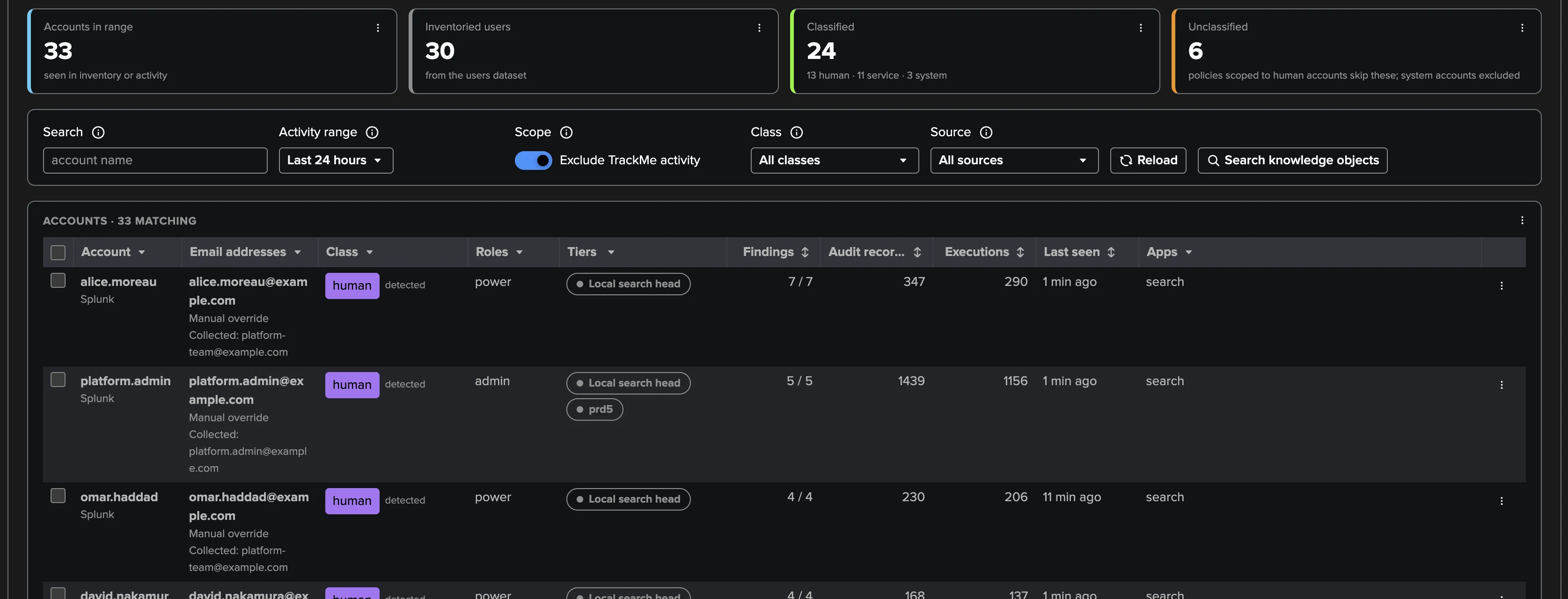
Task: Sort by Findings column arrows
Action: click(x=805, y=252)
